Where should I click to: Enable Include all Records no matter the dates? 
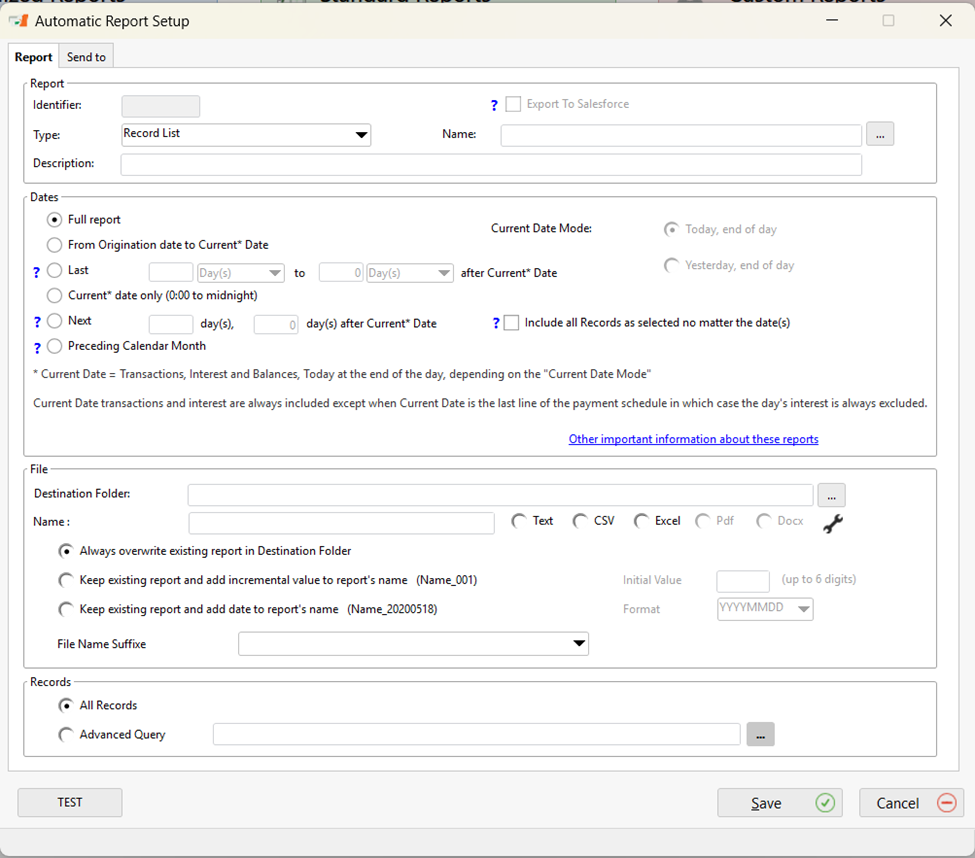point(512,323)
